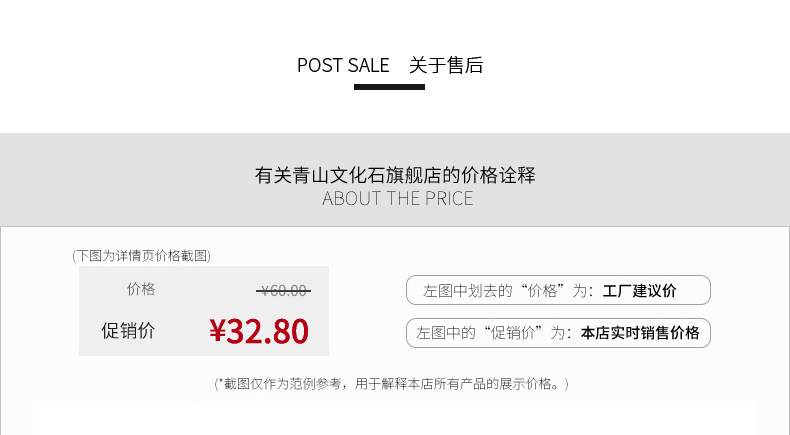Click the ¥ symbol of the red price
This screenshot has height=435, width=790.
217,331
